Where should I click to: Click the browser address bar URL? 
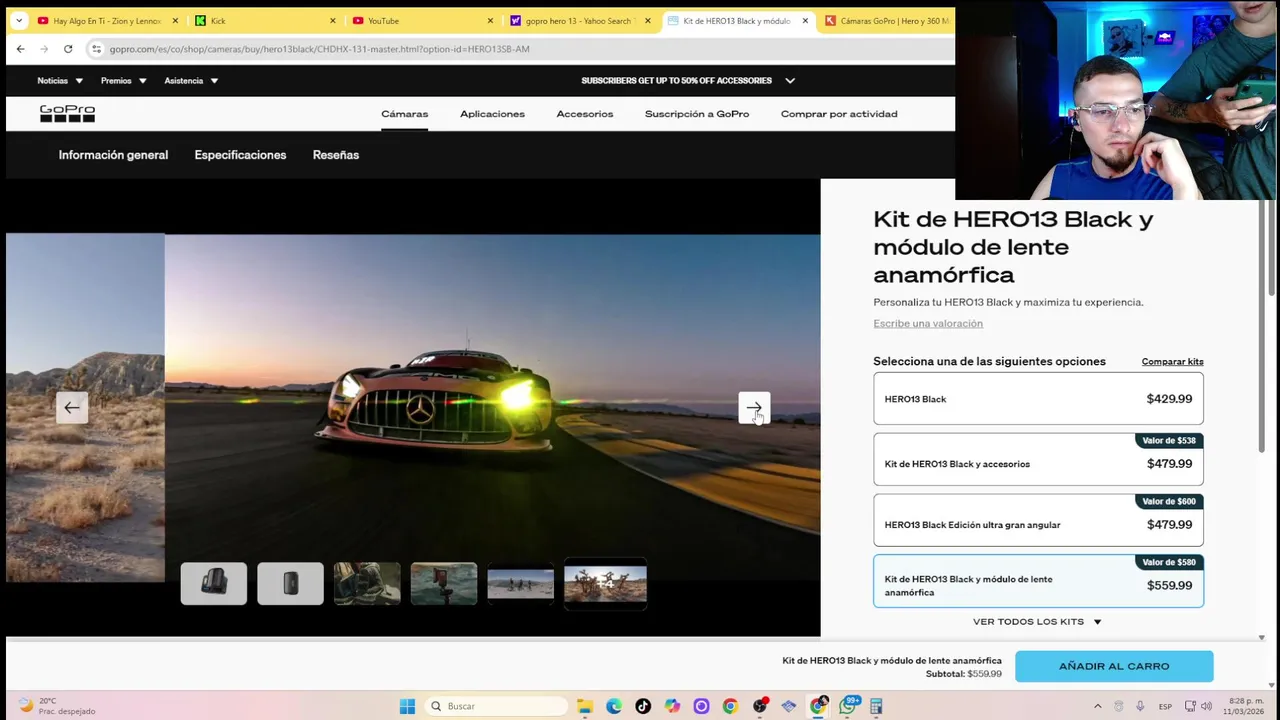[319, 48]
